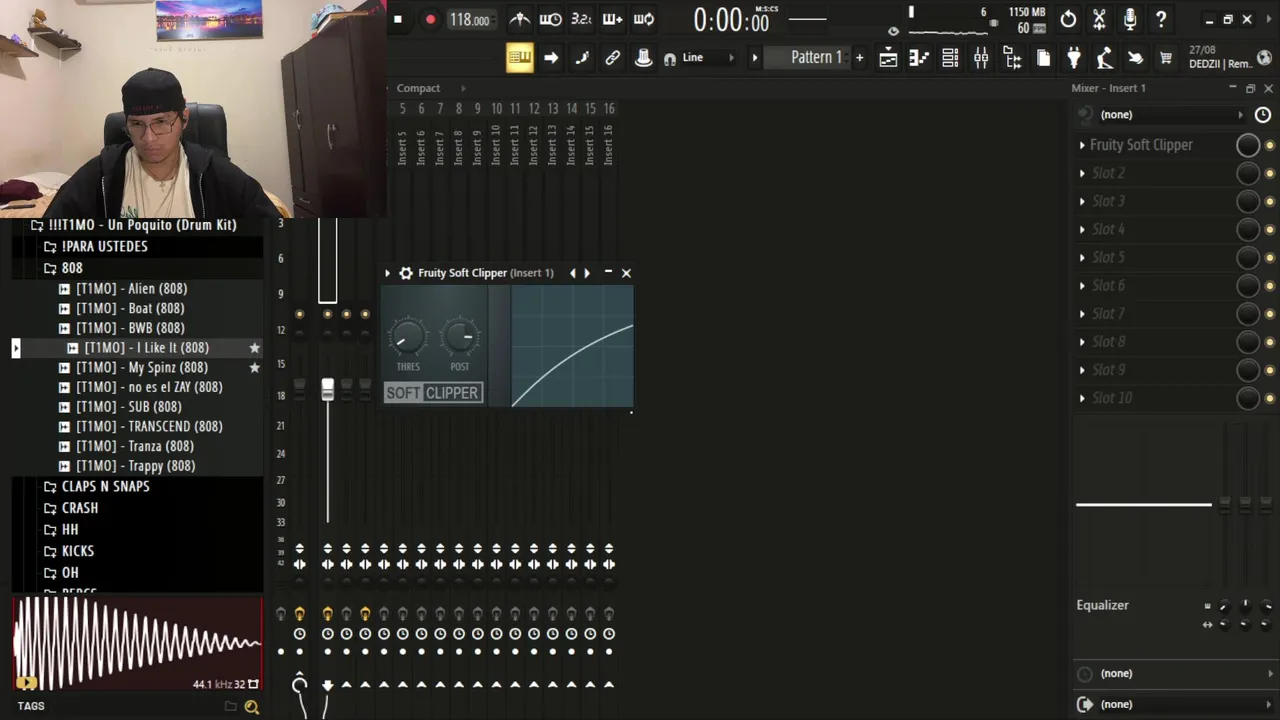The width and height of the screenshot is (1280, 720).
Task: Open the project picker page icon
Action: pyautogui.click(x=1043, y=59)
